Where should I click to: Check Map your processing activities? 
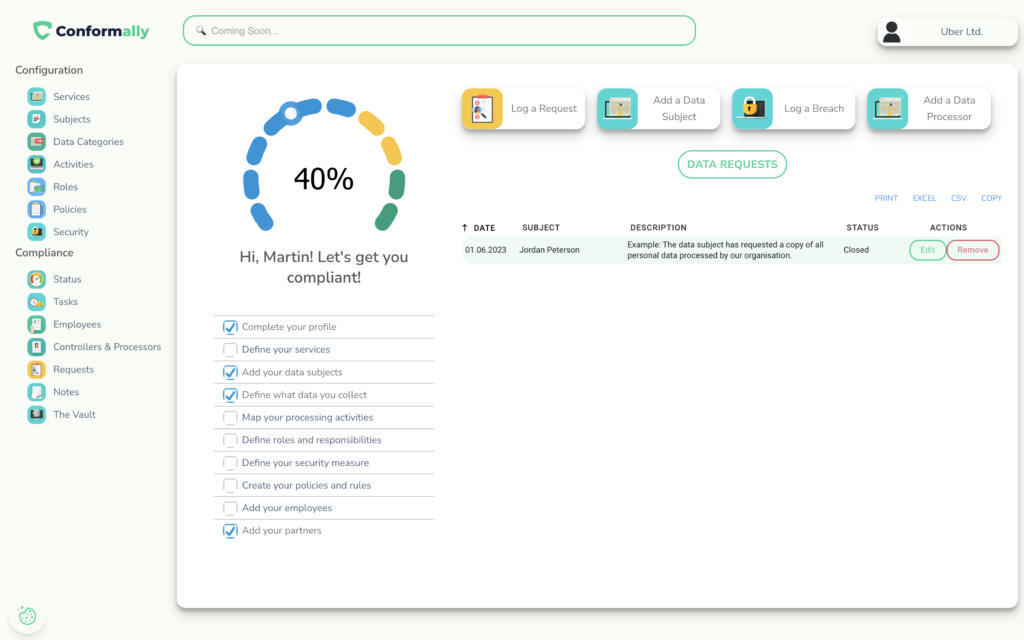[x=230, y=417]
